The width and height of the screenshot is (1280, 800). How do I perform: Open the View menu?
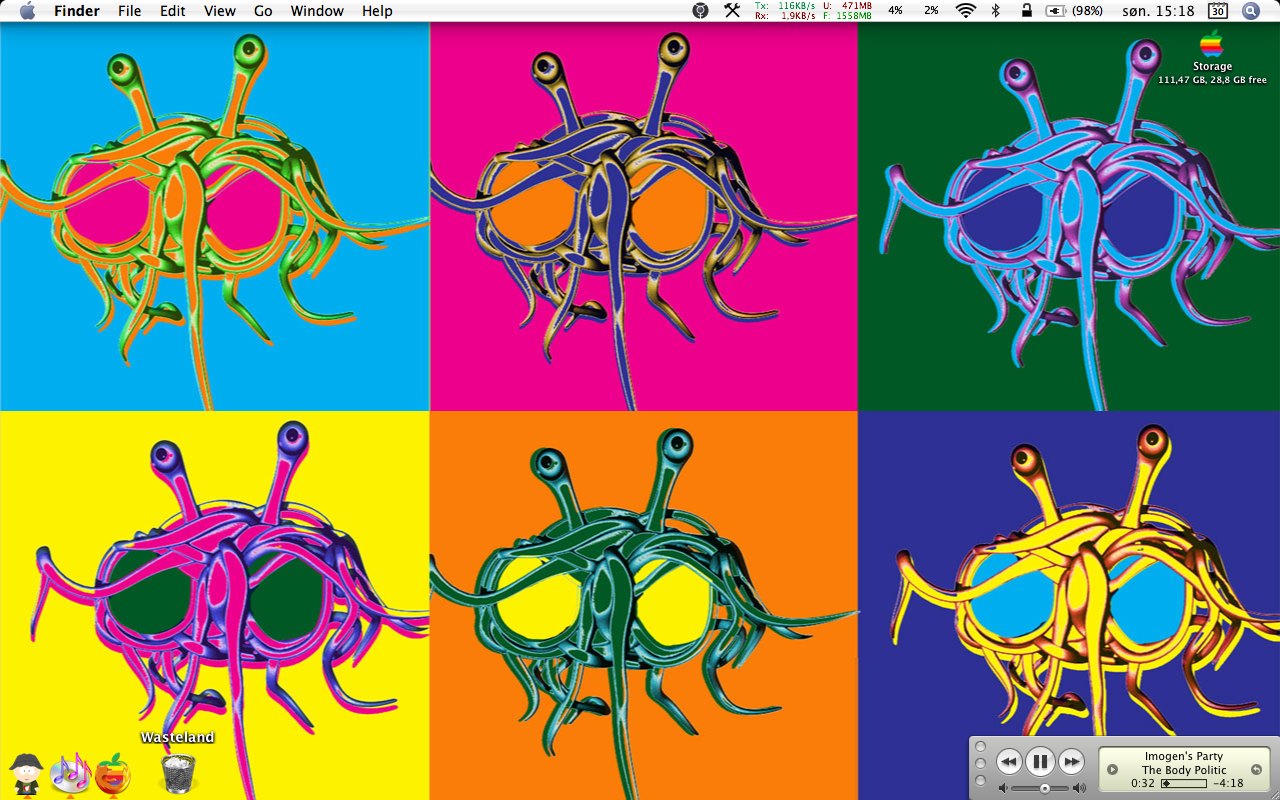pyautogui.click(x=220, y=11)
